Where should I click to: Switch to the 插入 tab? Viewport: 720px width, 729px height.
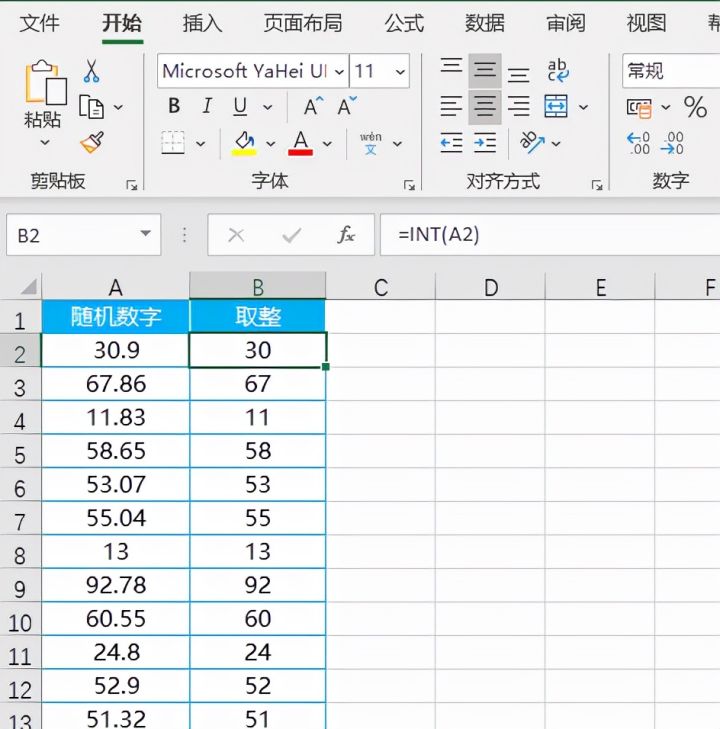click(202, 23)
